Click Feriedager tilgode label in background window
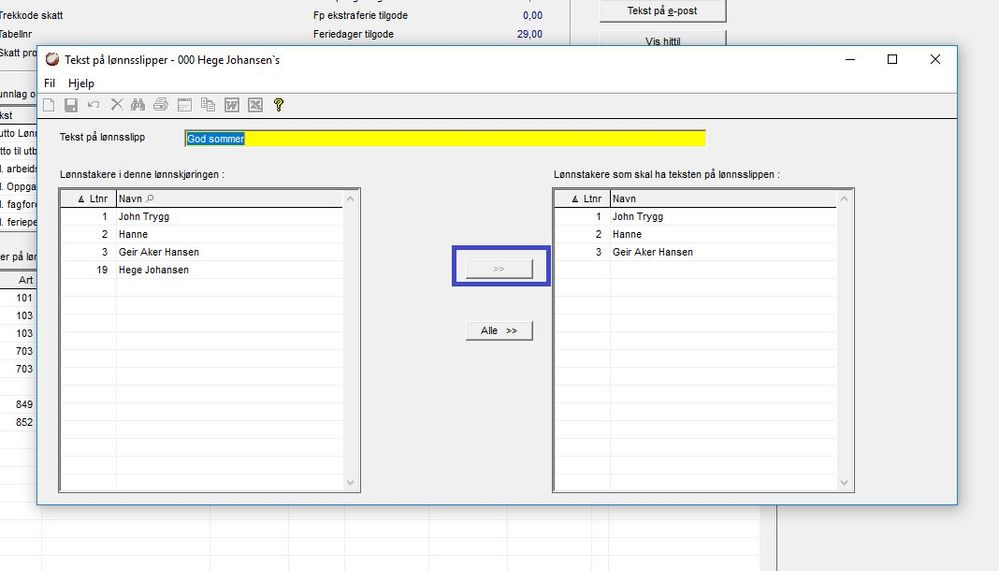 click(353, 34)
